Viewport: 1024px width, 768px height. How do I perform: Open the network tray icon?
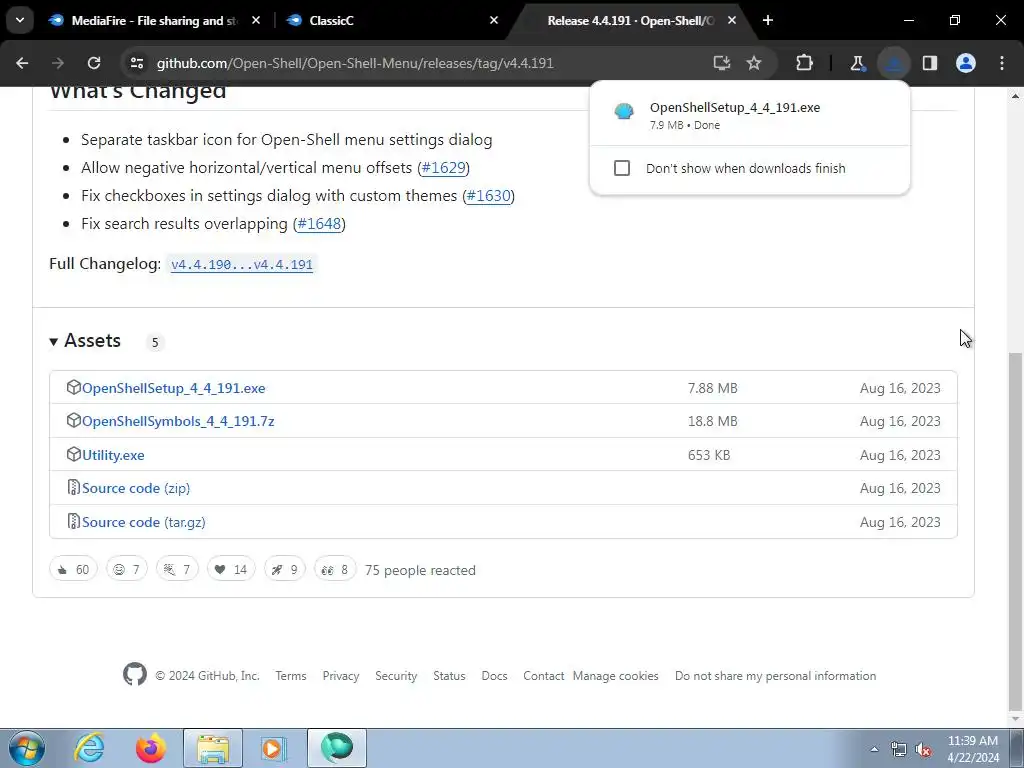(x=899, y=749)
